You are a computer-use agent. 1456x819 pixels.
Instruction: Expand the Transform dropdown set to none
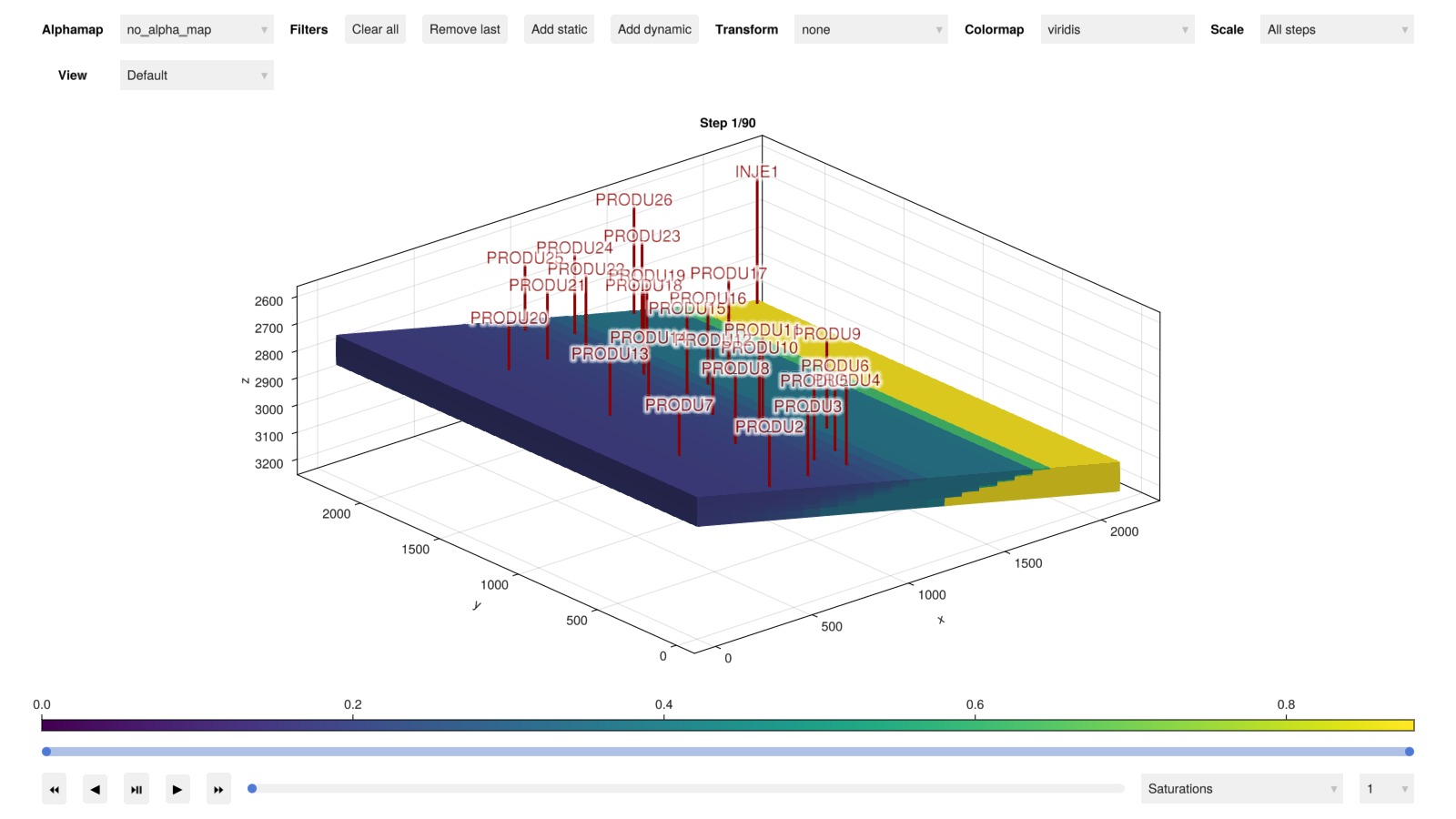click(870, 30)
